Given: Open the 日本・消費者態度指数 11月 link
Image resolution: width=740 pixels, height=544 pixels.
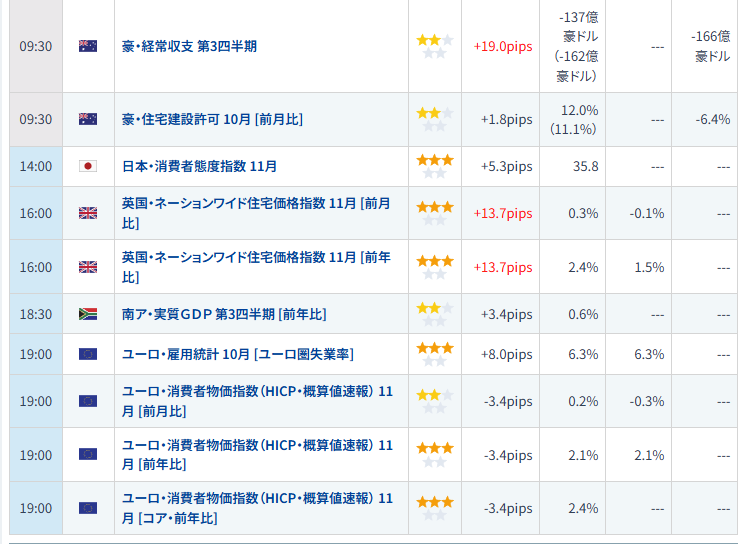Looking at the screenshot, I should pyautogui.click(x=199, y=166).
